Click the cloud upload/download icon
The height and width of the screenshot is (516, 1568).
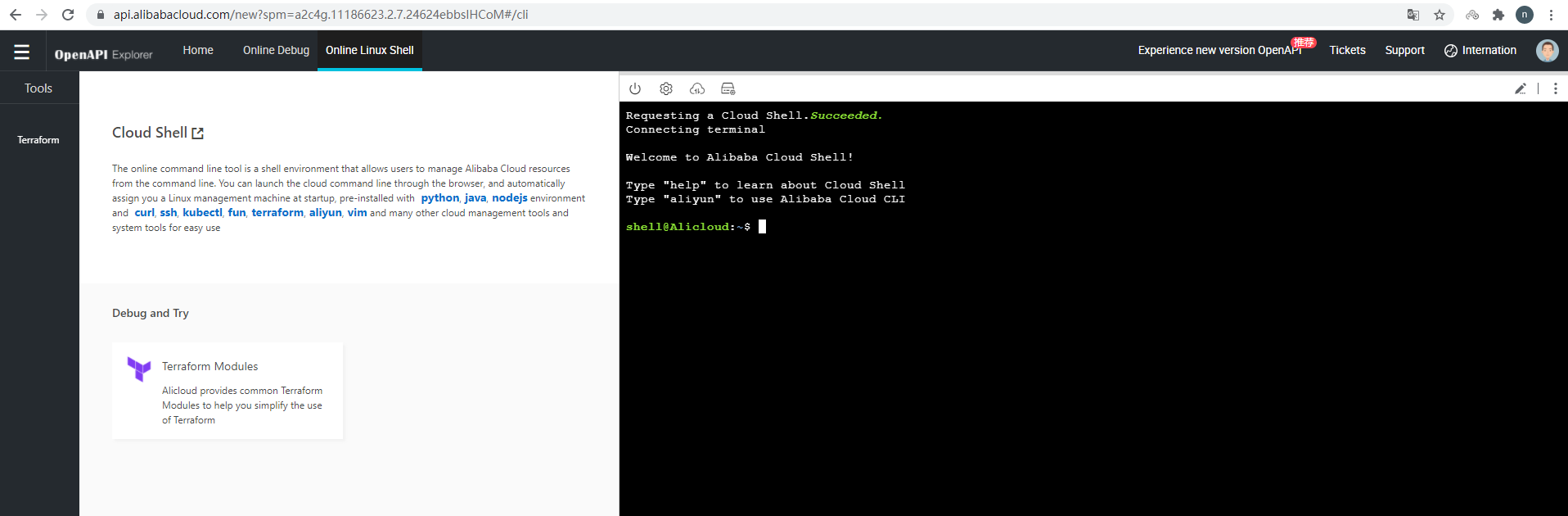[x=697, y=88]
